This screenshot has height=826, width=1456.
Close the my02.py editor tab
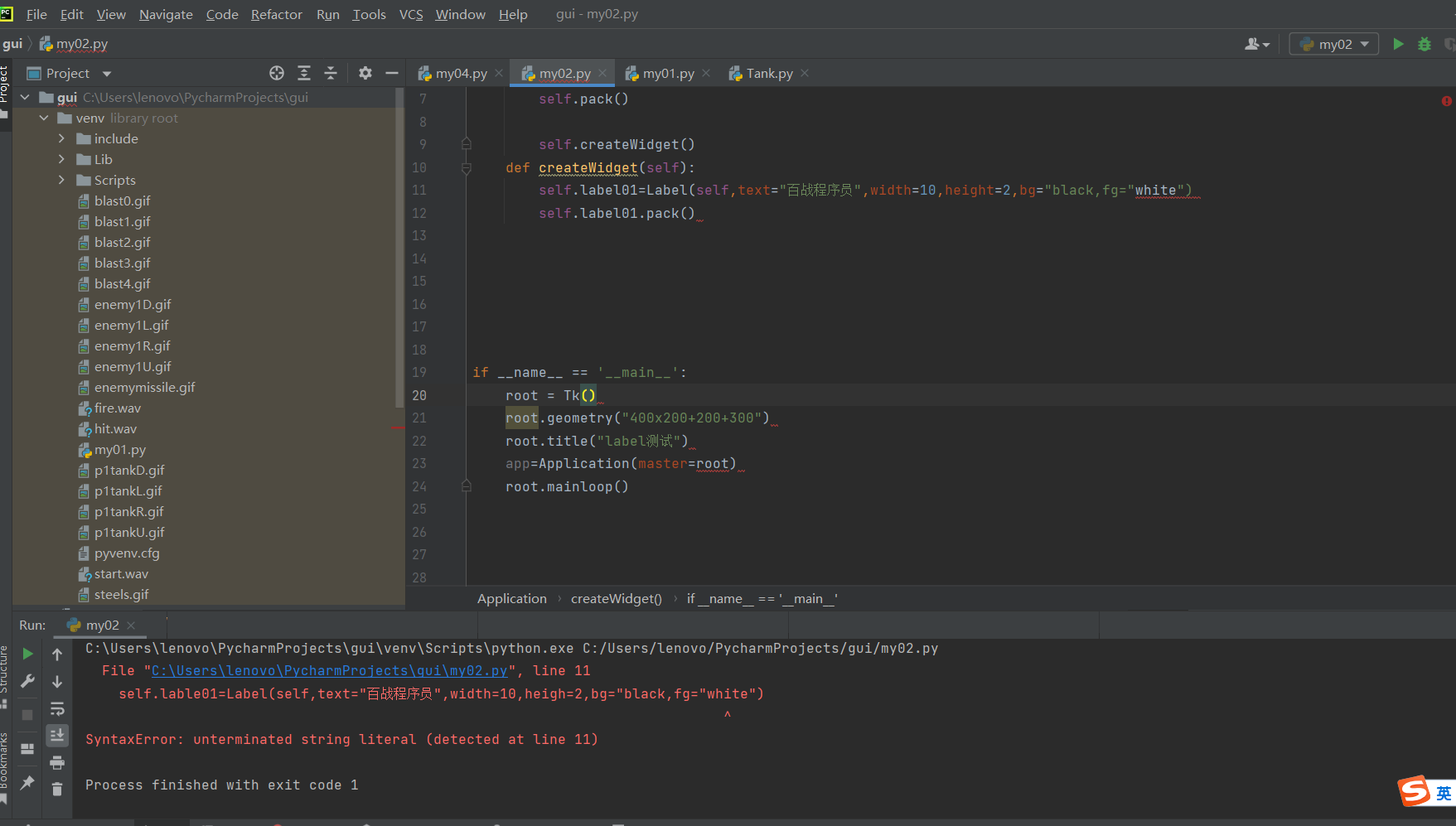602,73
